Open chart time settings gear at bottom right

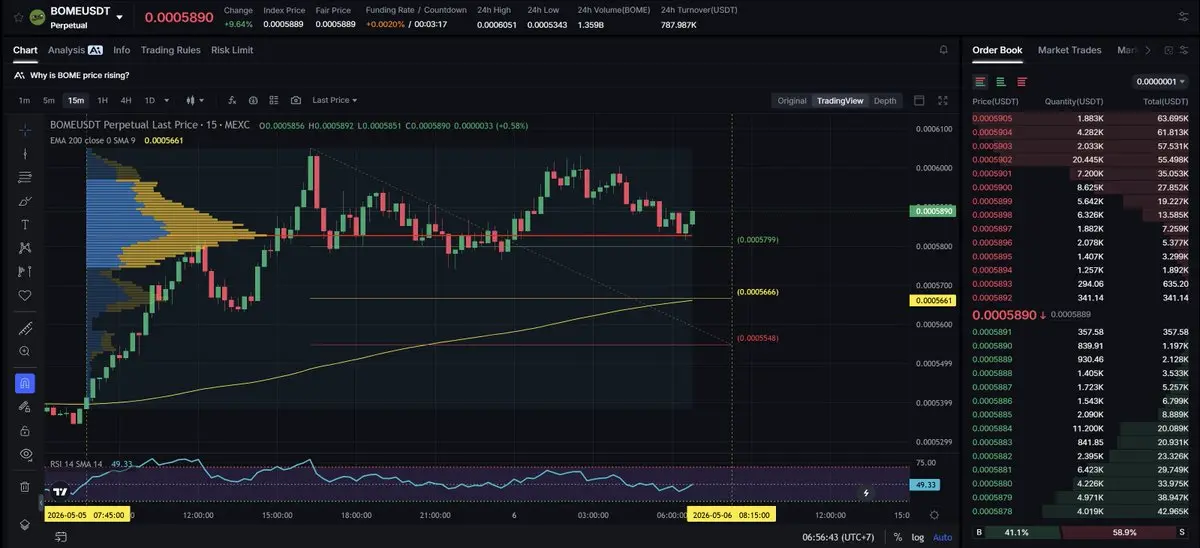[934, 514]
